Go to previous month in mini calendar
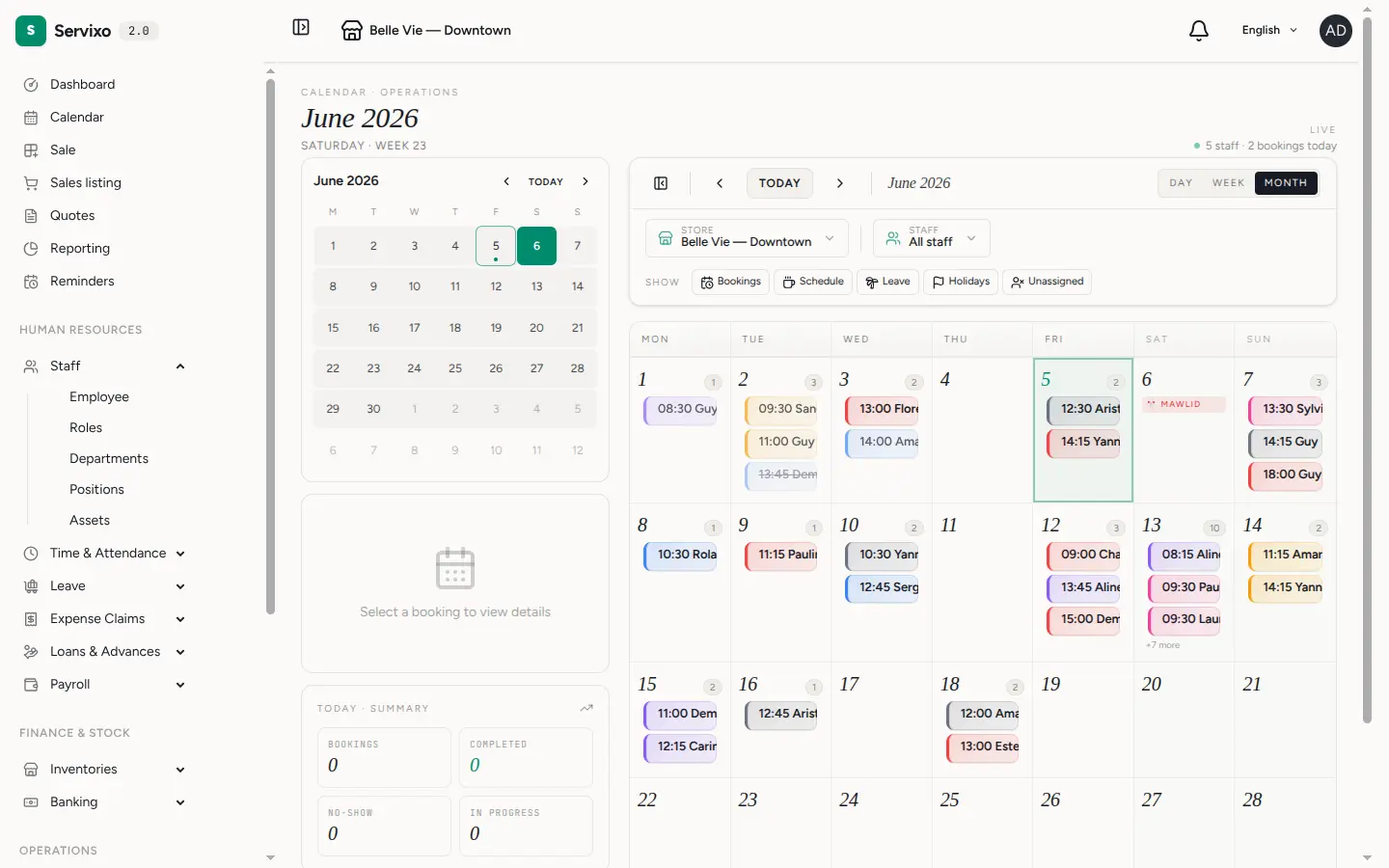The image size is (1389, 868). pyautogui.click(x=506, y=181)
